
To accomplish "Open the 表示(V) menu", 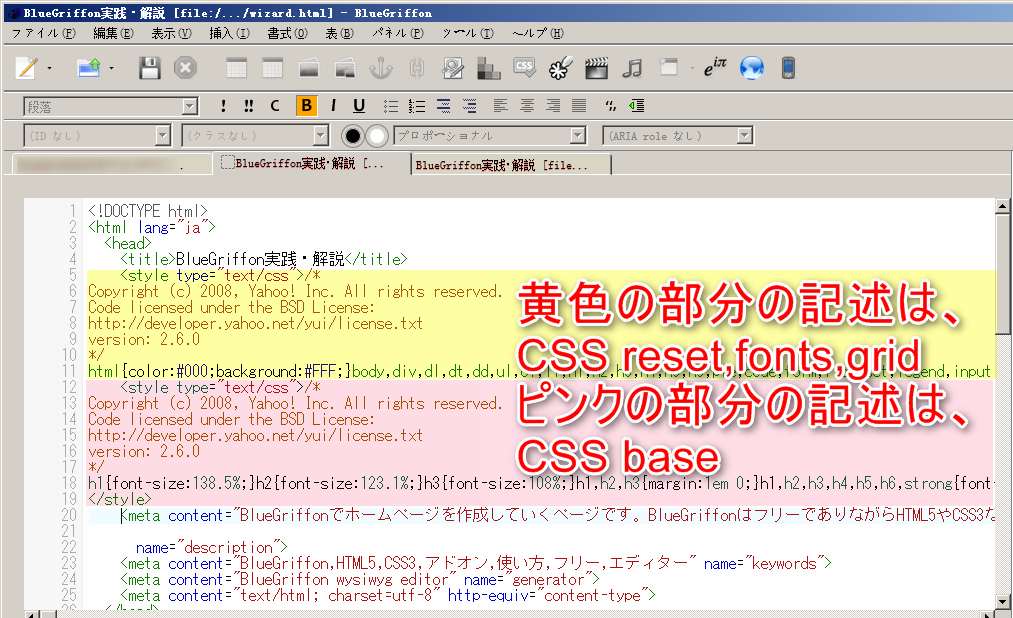I will coord(171,33).
